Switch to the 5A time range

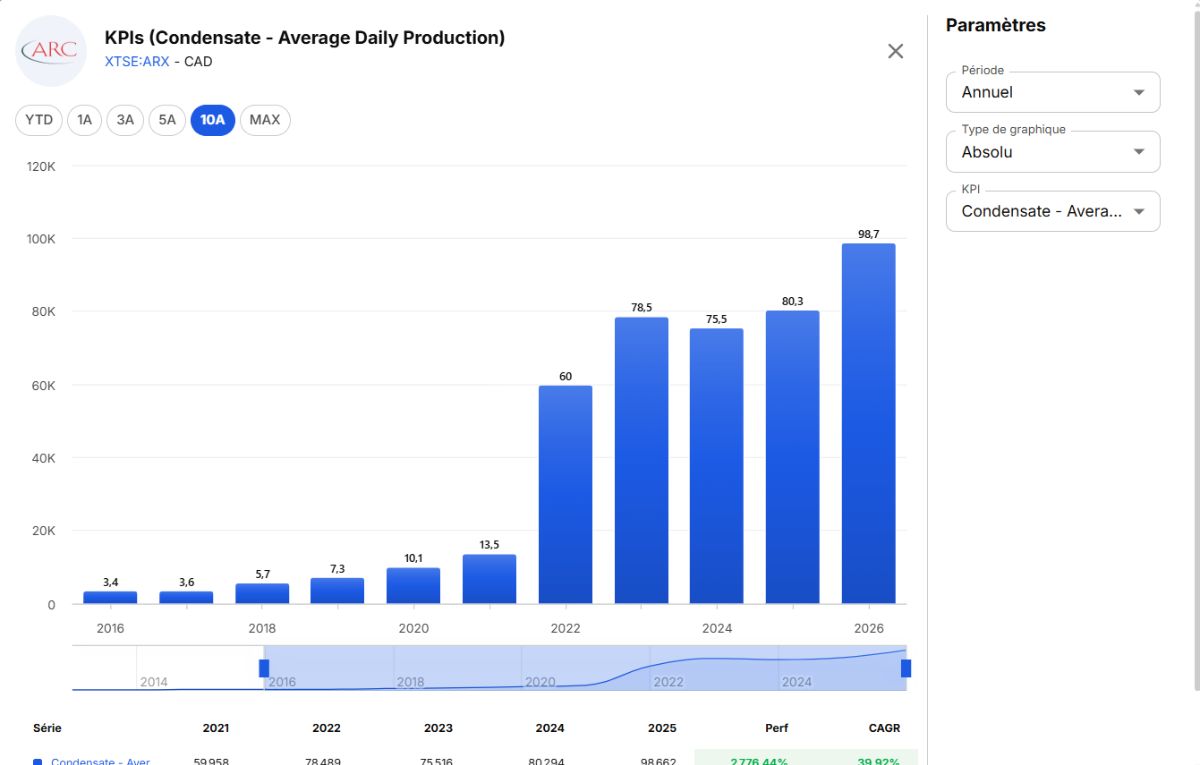(167, 120)
